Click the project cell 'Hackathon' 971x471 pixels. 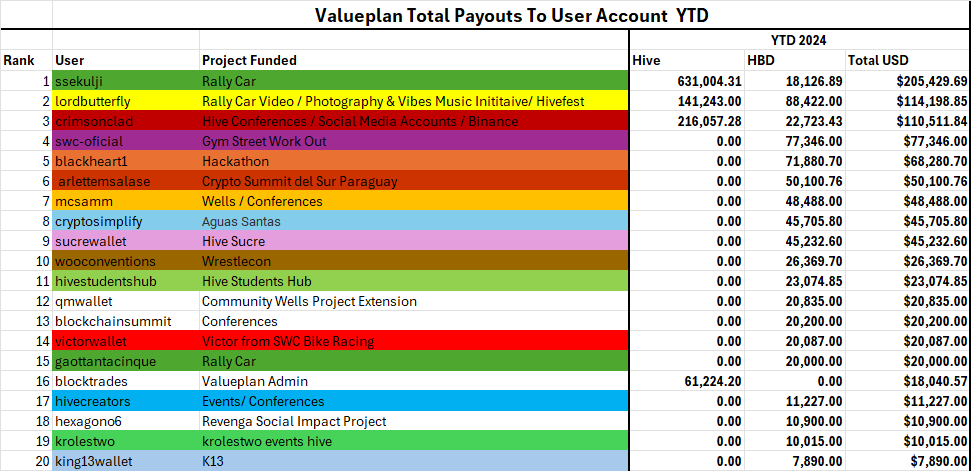click(x=414, y=162)
